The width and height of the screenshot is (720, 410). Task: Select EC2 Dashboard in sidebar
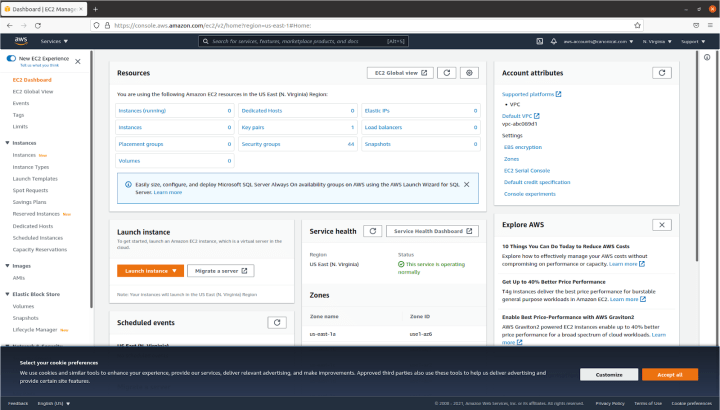(32, 80)
